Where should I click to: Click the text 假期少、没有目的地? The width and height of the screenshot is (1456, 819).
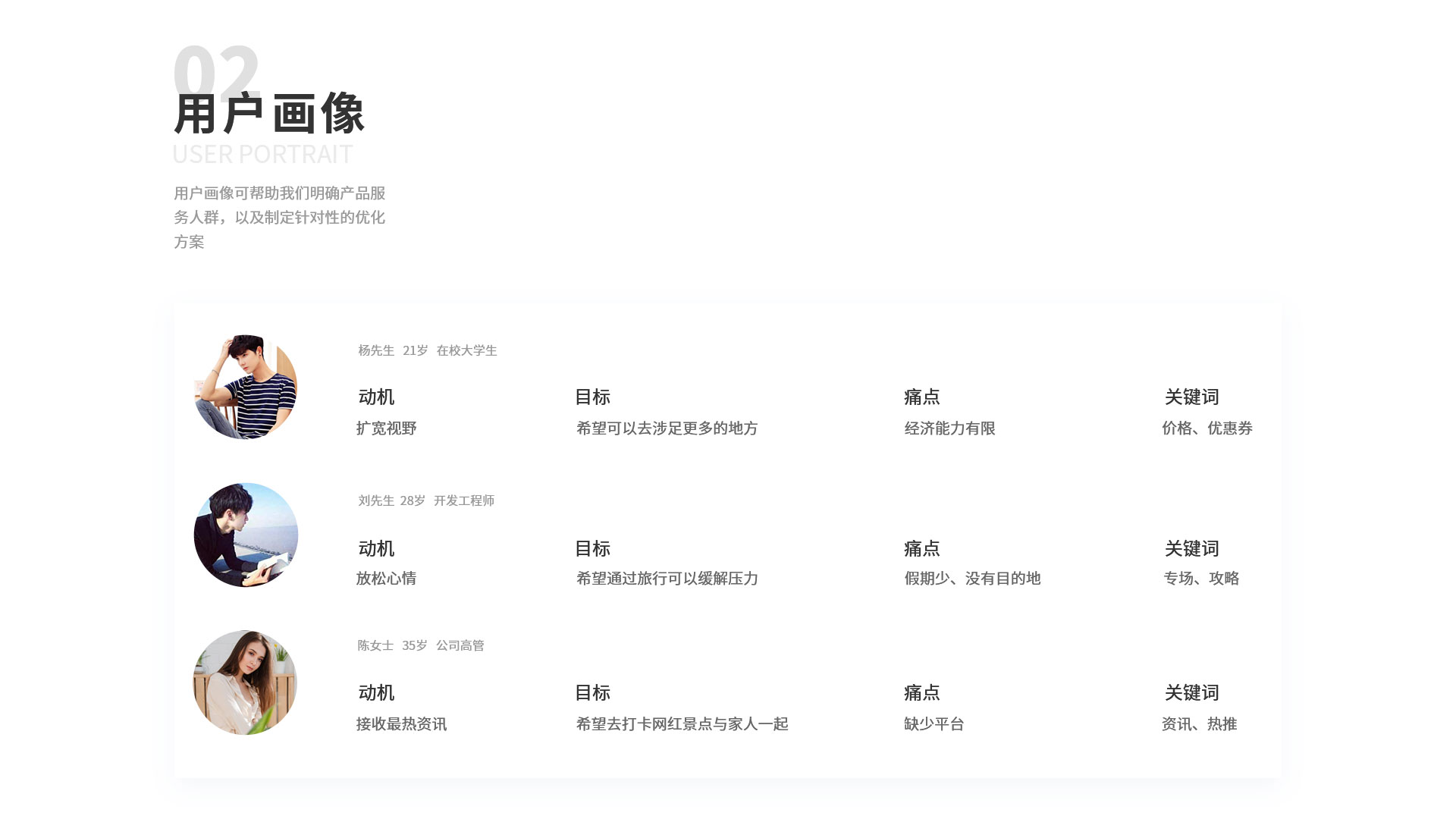(973, 579)
